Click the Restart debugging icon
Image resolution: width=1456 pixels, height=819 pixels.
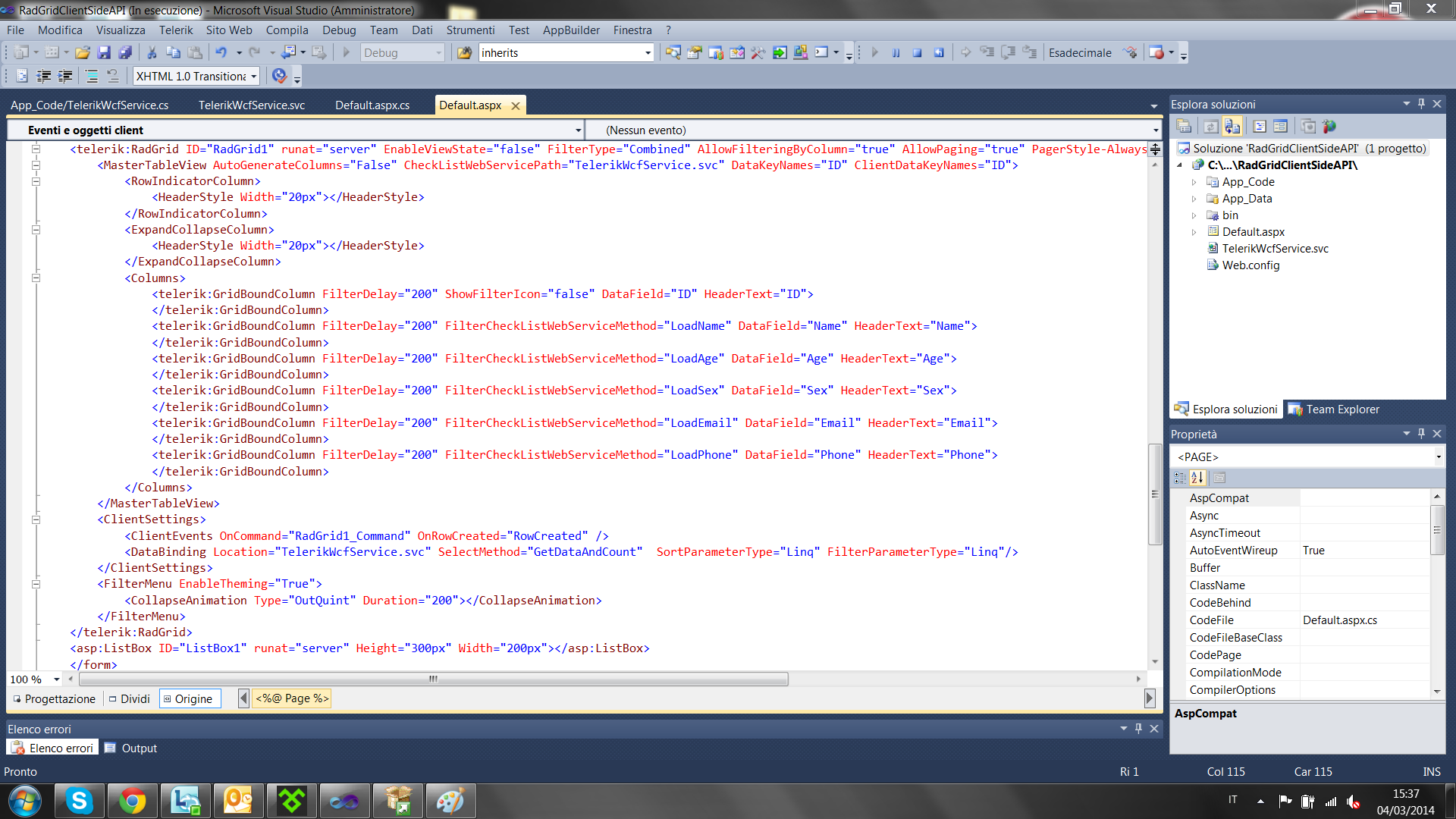[x=939, y=52]
